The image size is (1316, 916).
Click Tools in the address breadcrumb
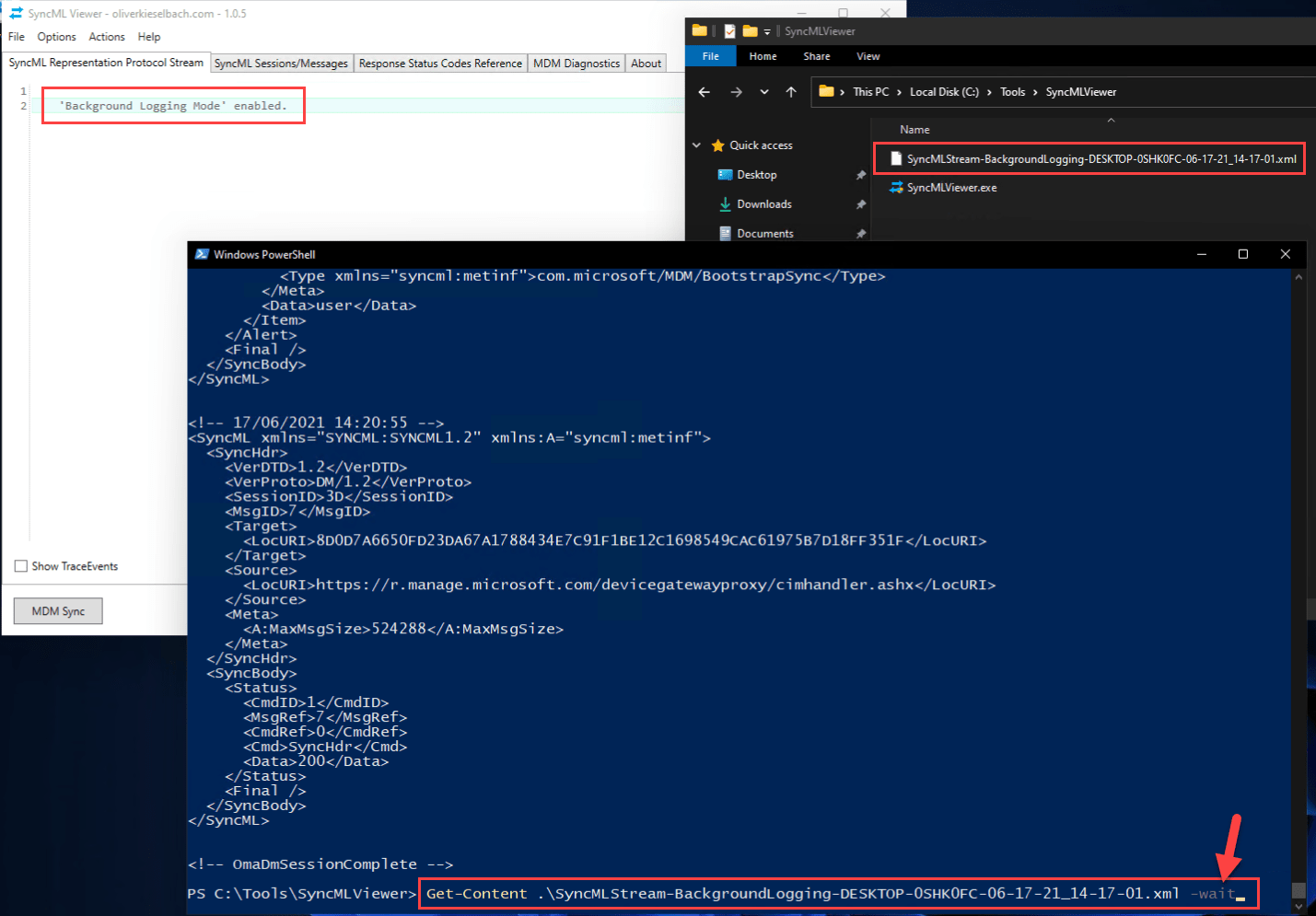point(1012,92)
